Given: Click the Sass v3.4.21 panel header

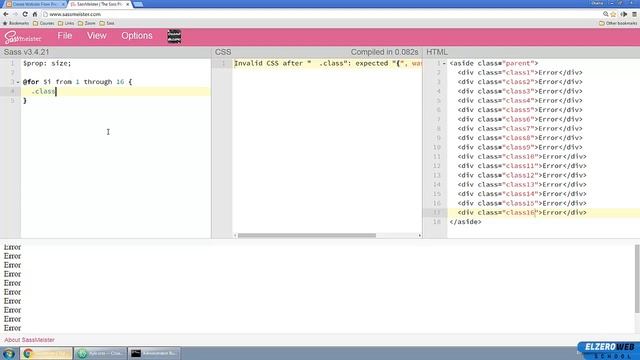Looking at the screenshot, I should point(26,52).
